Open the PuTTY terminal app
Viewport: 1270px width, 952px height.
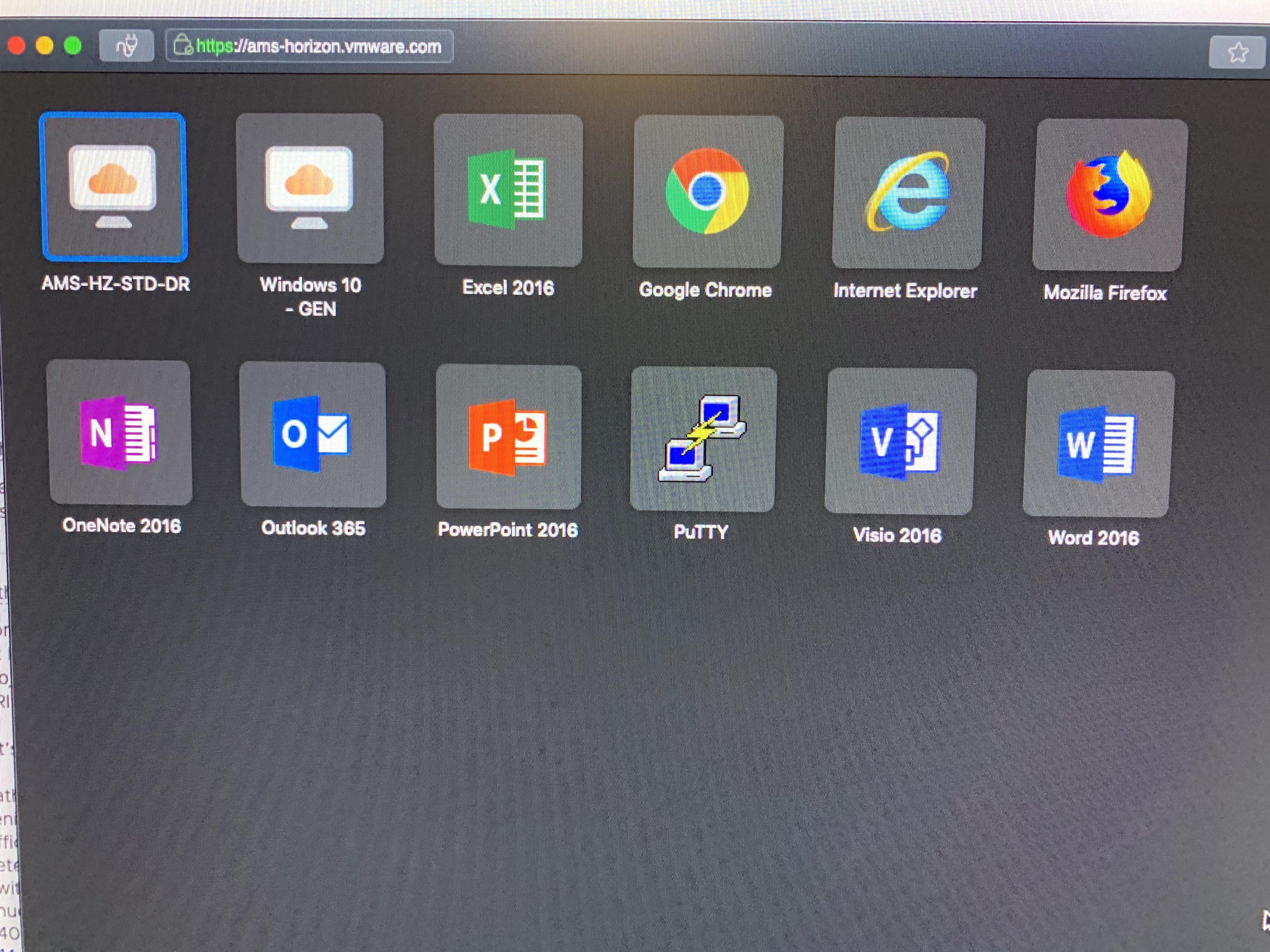[x=703, y=439]
